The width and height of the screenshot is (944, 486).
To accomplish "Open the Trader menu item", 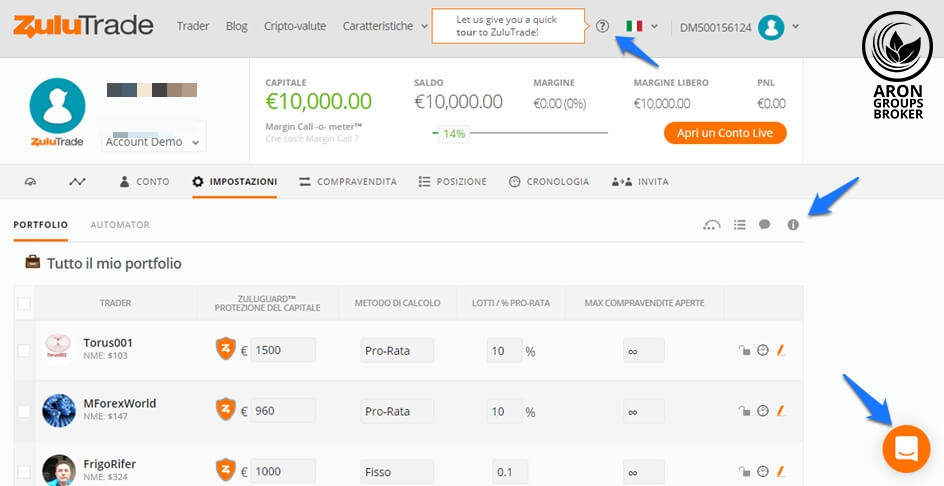I will (193, 26).
